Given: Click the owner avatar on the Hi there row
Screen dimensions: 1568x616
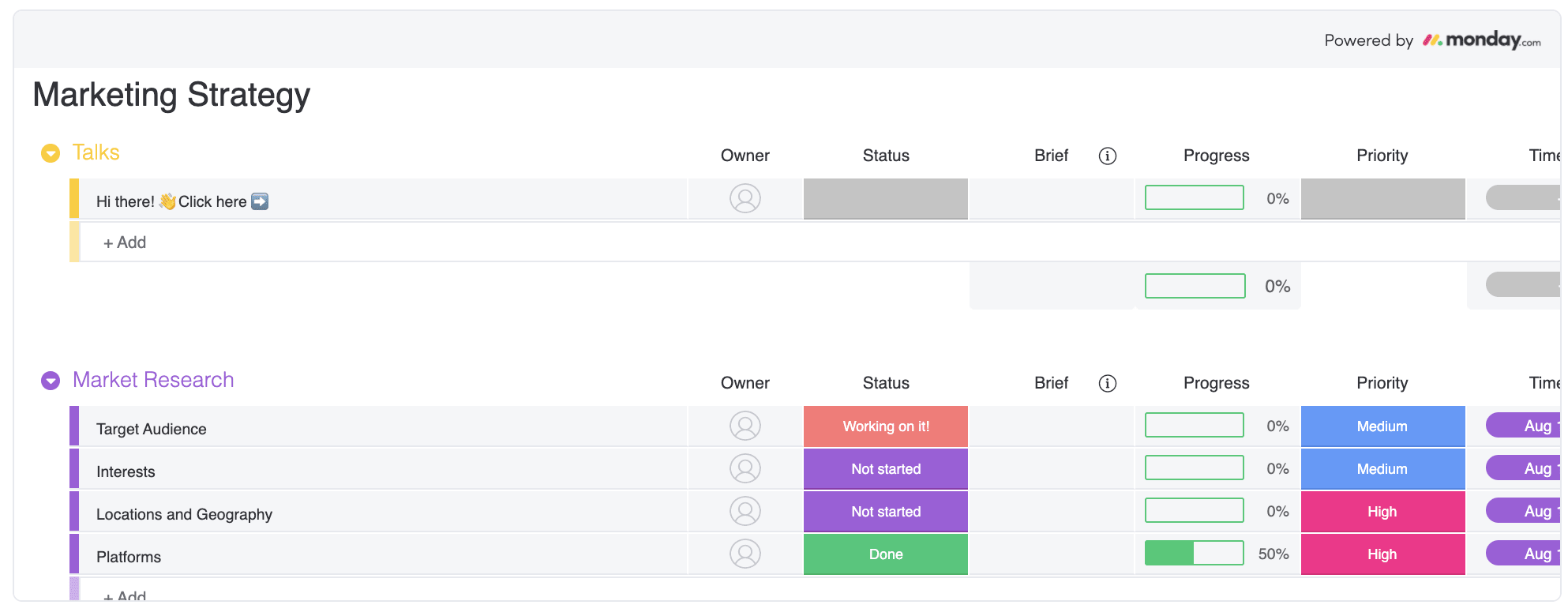Looking at the screenshot, I should (x=744, y=199).
